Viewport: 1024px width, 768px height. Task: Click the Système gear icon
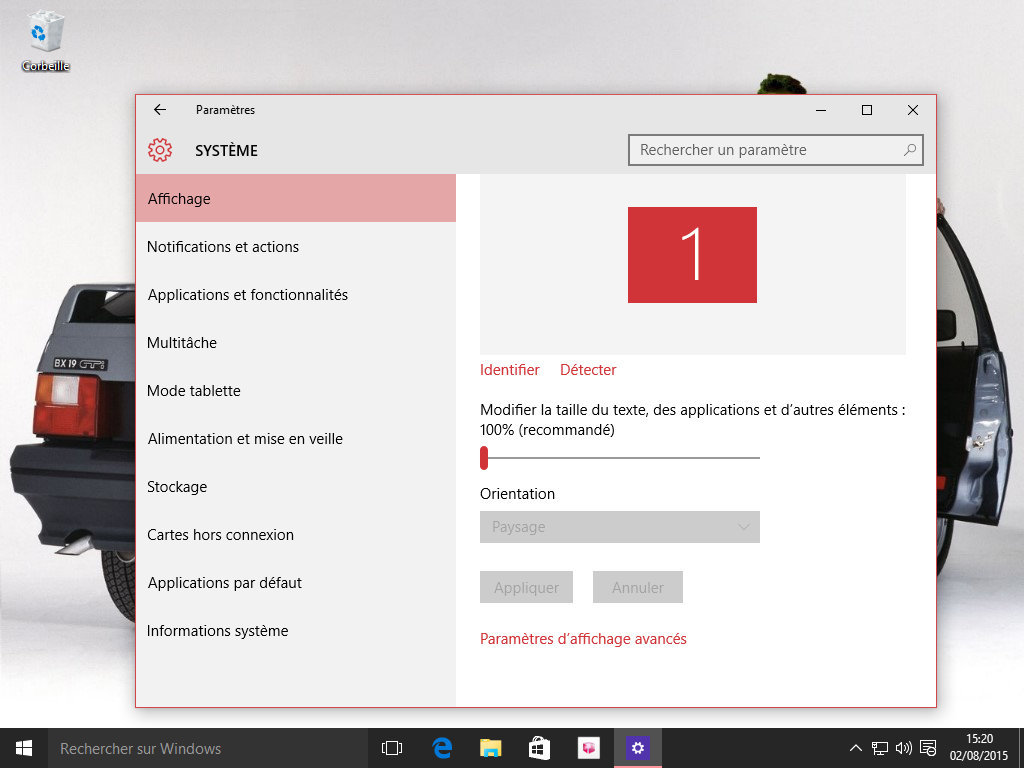(x=159, y=150)
